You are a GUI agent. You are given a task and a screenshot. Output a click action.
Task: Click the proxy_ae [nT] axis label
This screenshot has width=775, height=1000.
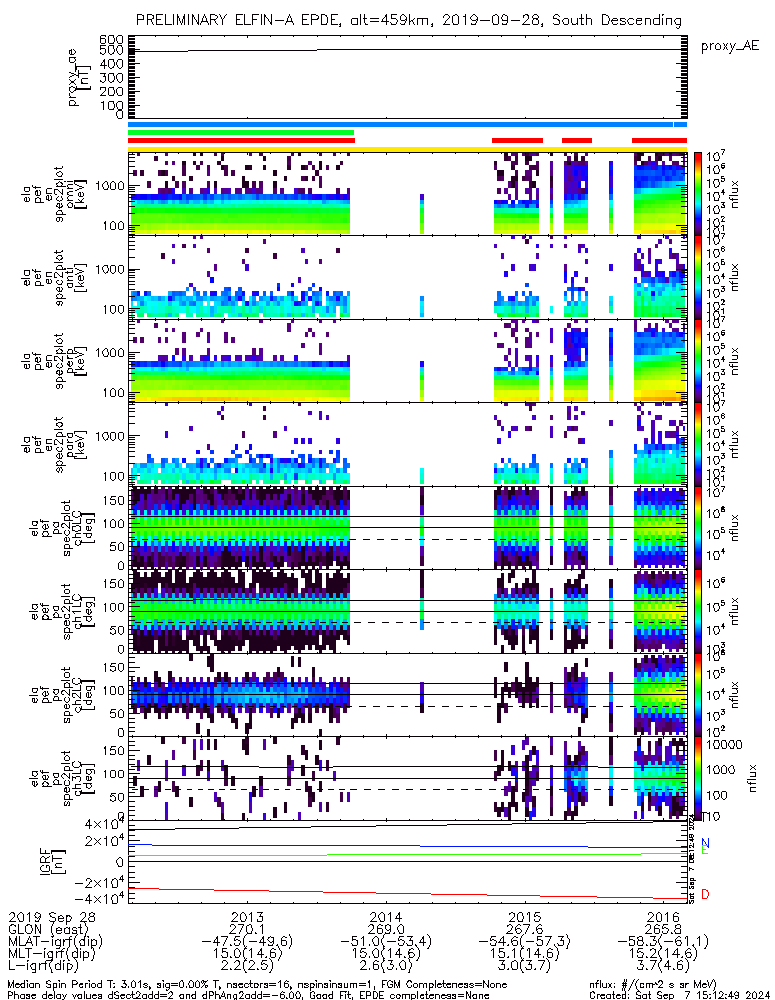point(78,77)
